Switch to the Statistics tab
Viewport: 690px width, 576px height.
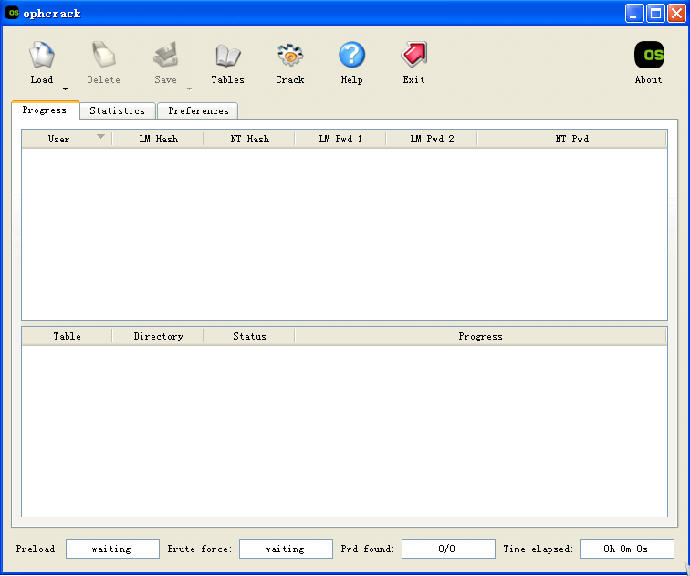117,111
